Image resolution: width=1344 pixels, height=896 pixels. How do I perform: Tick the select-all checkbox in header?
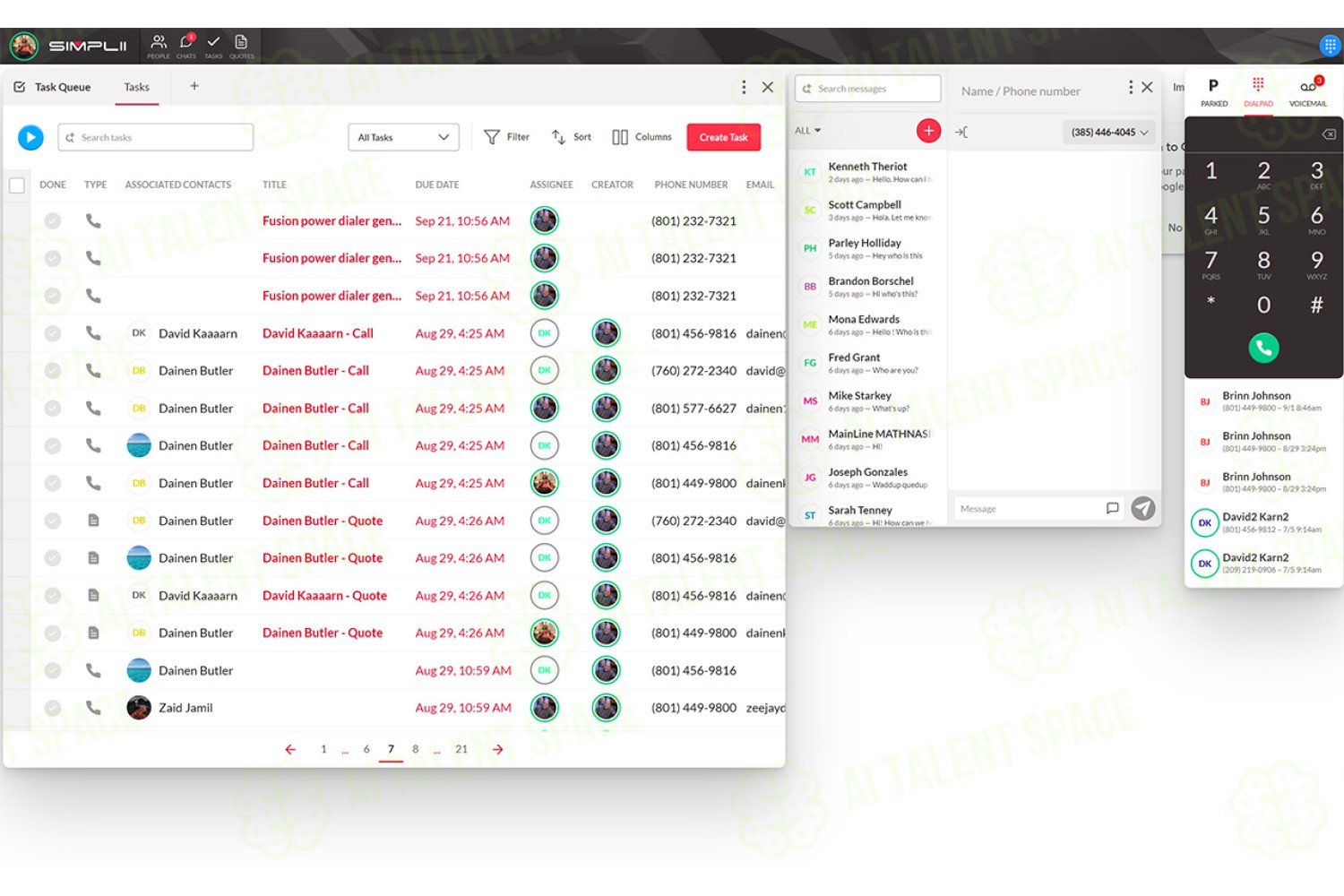click(x=16, y=185)
